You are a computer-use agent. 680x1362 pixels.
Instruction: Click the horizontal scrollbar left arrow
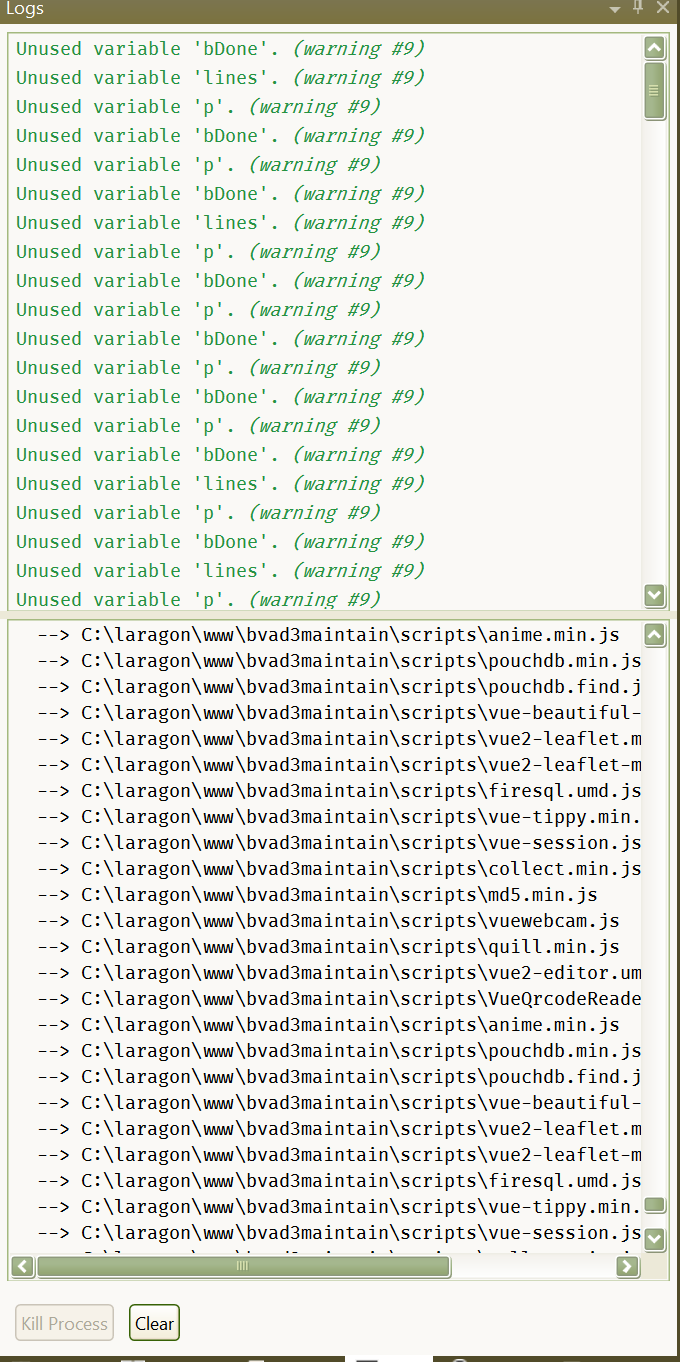pyautogui.click(x=23, y=1266)
